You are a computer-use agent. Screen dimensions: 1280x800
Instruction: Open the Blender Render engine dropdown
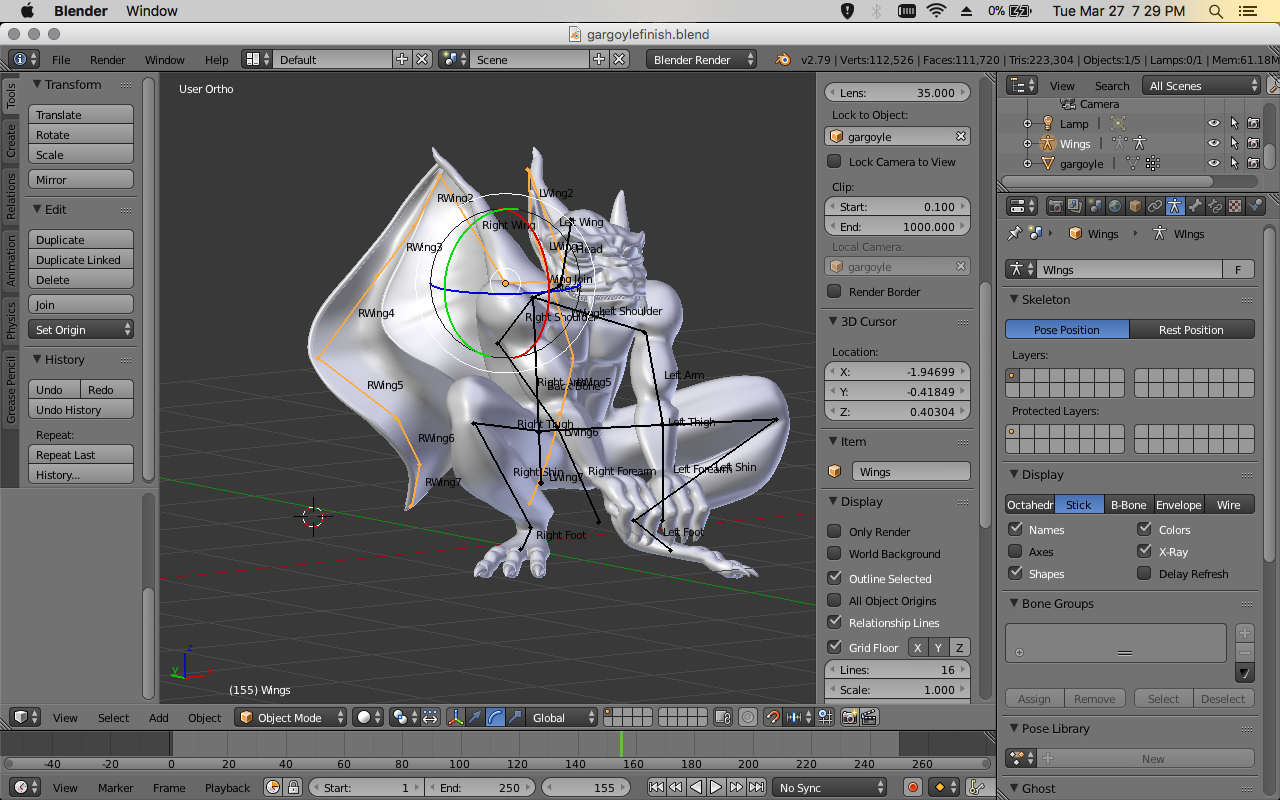point(702,59)
